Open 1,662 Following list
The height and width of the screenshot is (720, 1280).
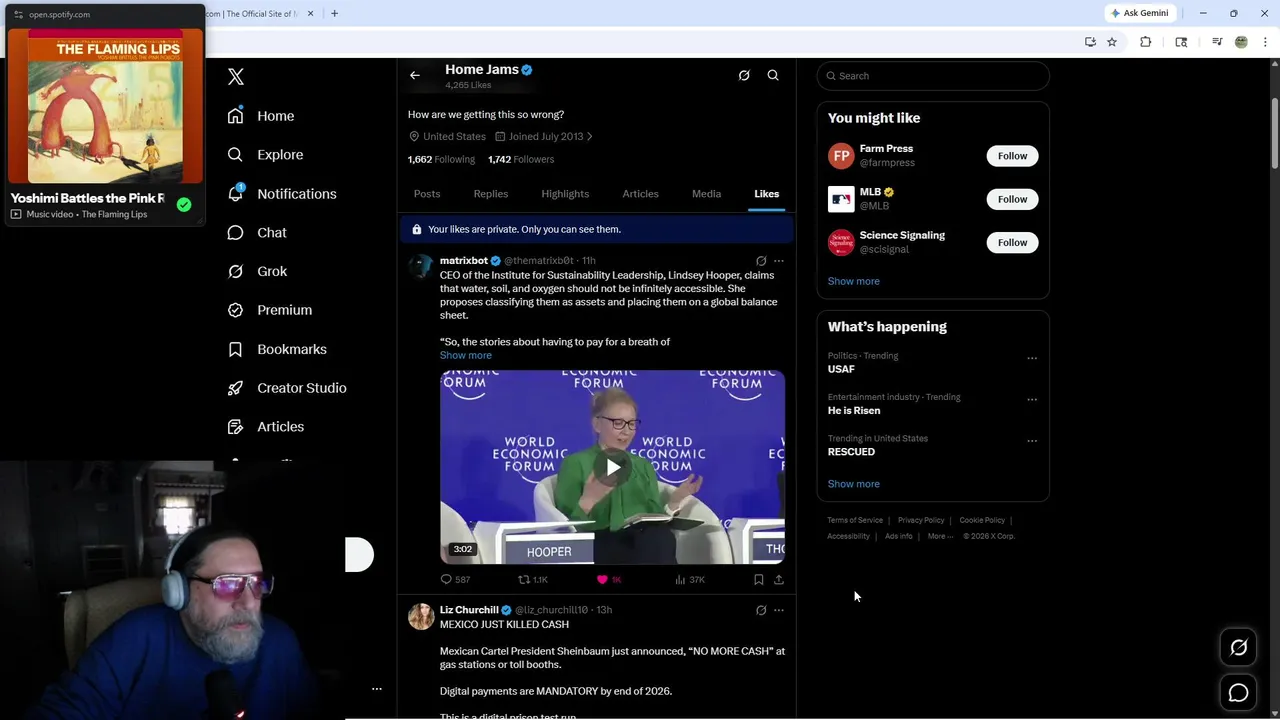tap(441, 159)
